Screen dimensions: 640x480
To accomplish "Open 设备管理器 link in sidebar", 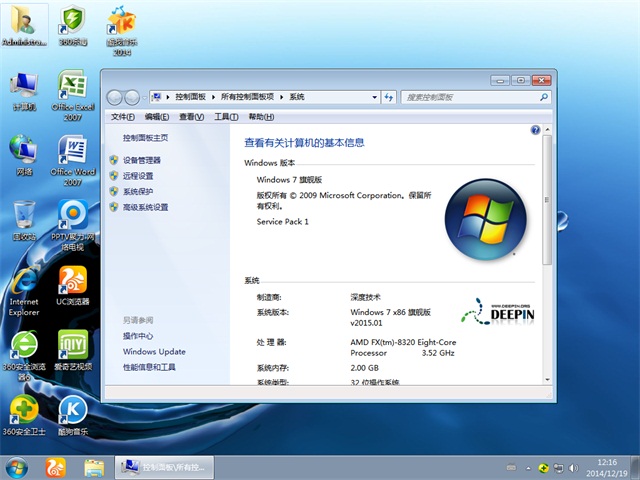I will [141, 160].
